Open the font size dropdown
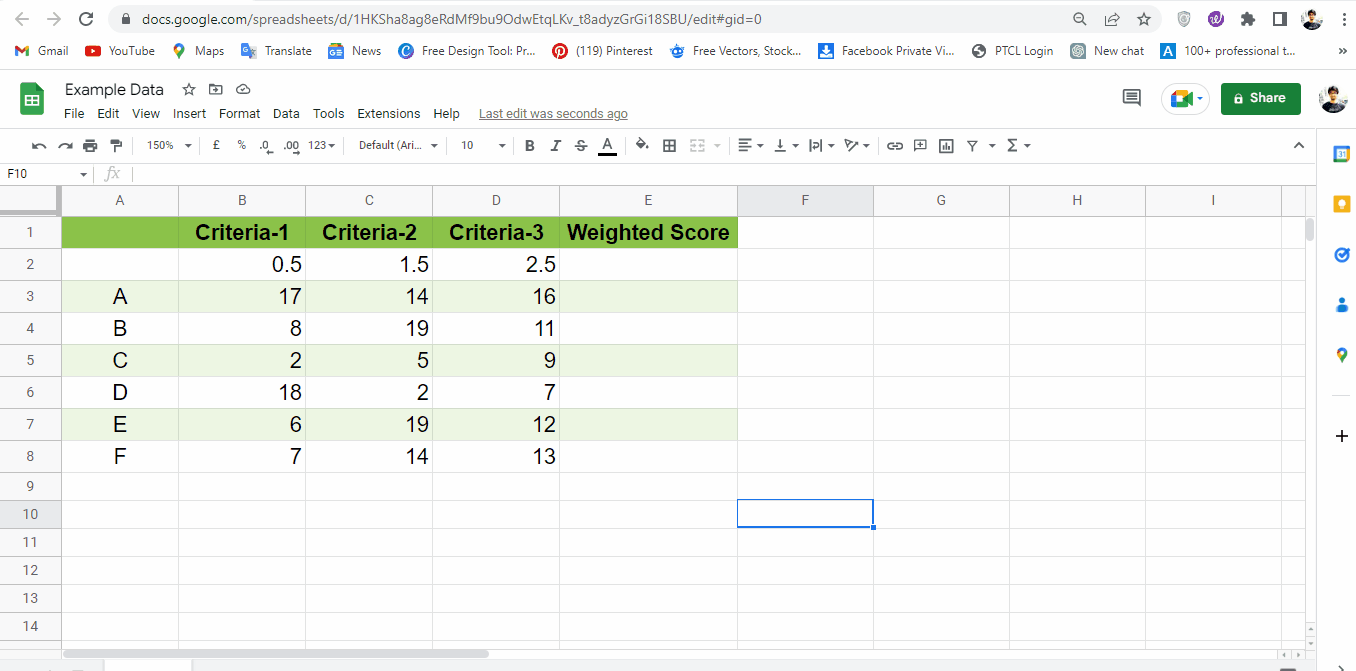The image size is (1356, 671). (480, 145)
